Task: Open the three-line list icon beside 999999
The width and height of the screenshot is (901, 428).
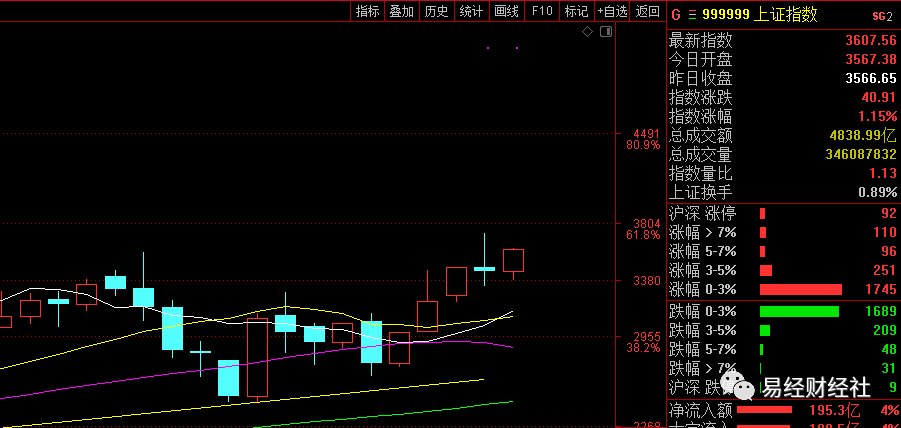Action: (691, 15)
